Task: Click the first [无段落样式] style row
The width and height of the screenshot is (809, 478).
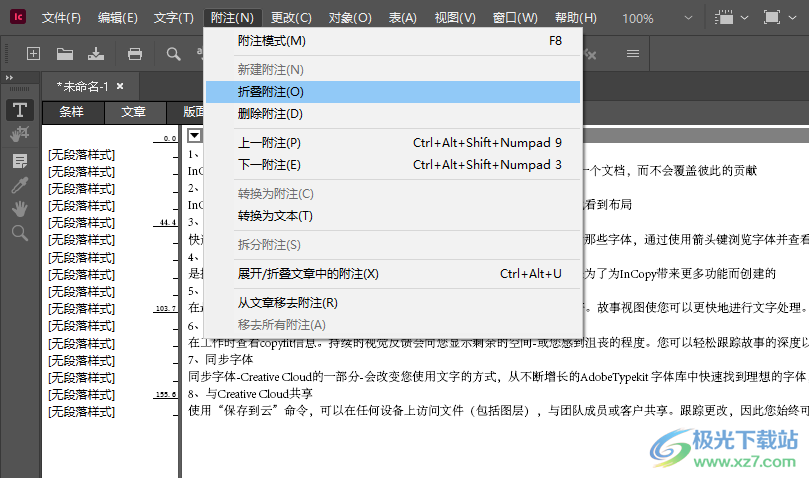Action: click(82, 155)
